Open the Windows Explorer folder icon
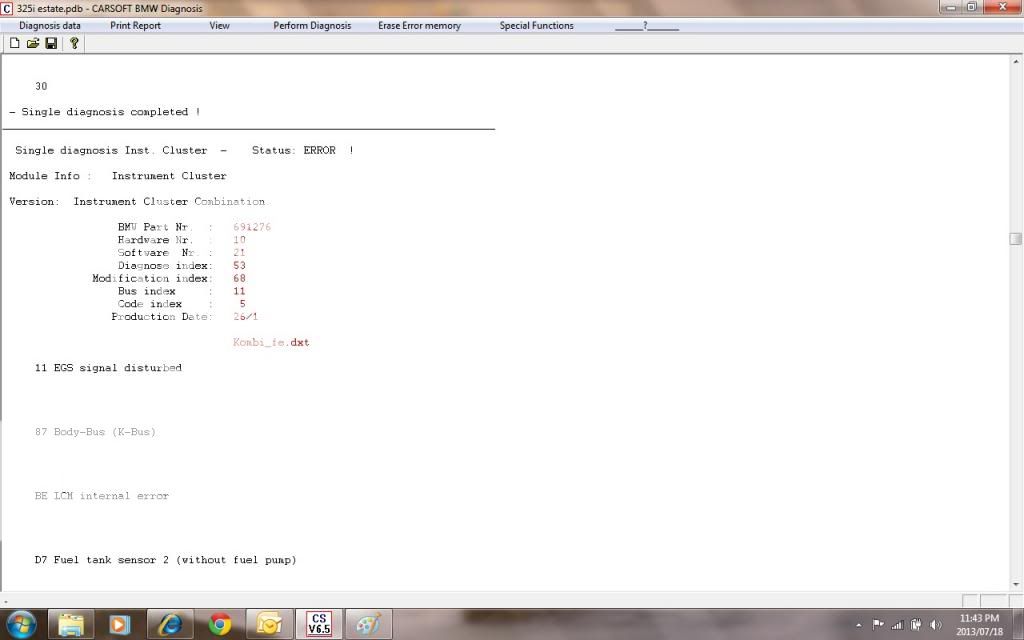 [x=71, y=624]
